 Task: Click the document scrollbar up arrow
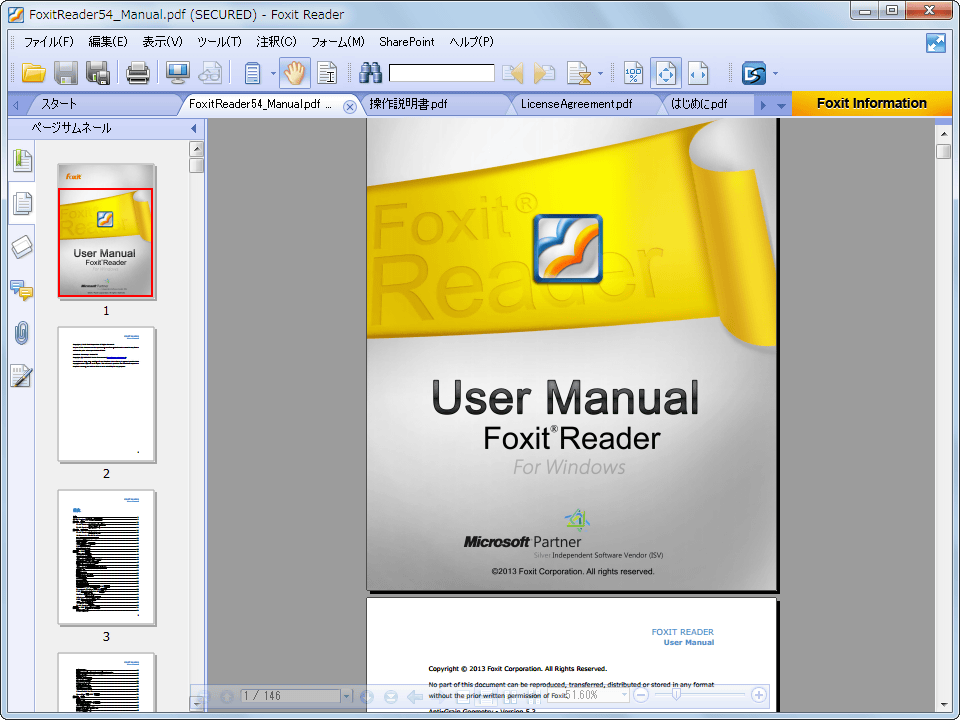[943, 133]
